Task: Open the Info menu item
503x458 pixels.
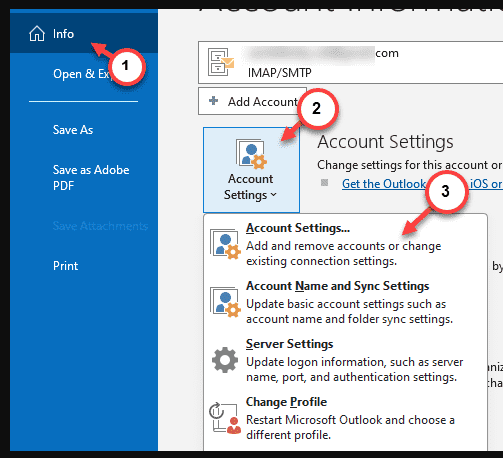Action: pos(84,34)
